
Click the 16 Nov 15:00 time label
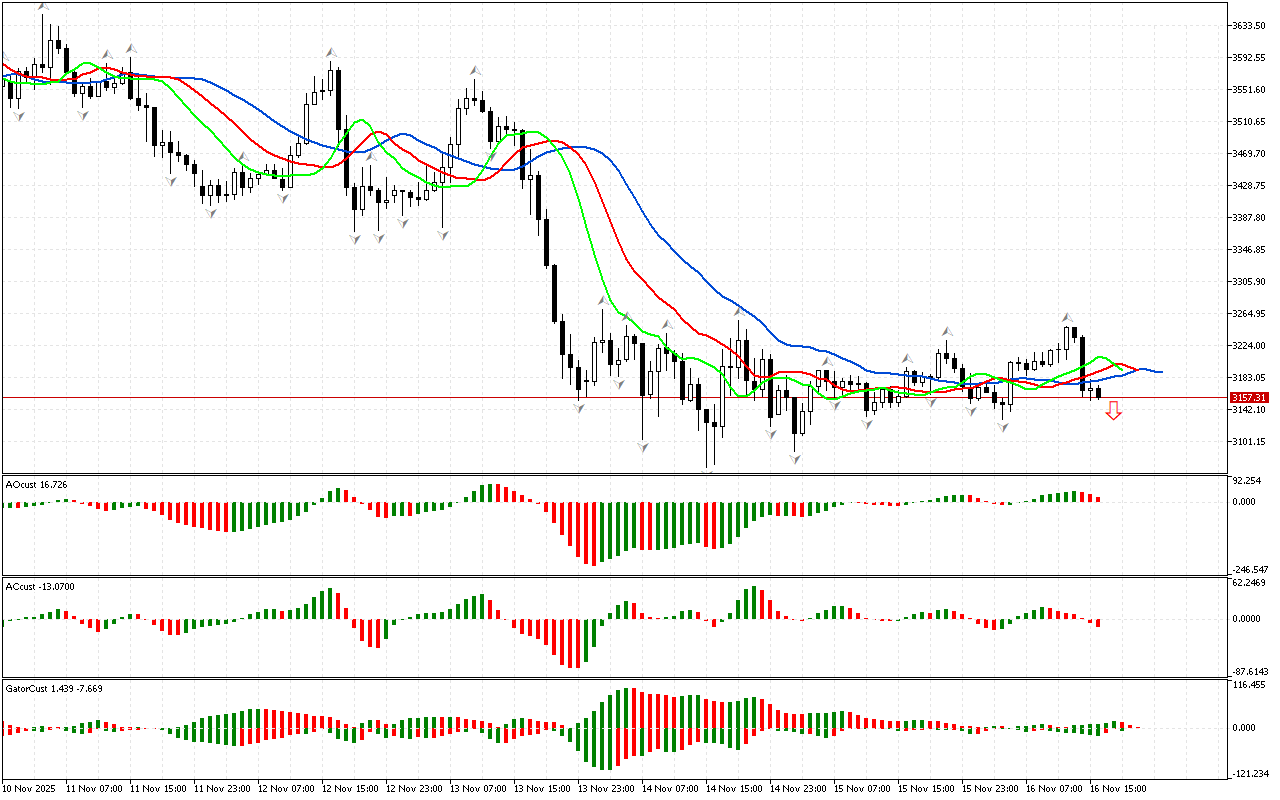pos(1119,788)
